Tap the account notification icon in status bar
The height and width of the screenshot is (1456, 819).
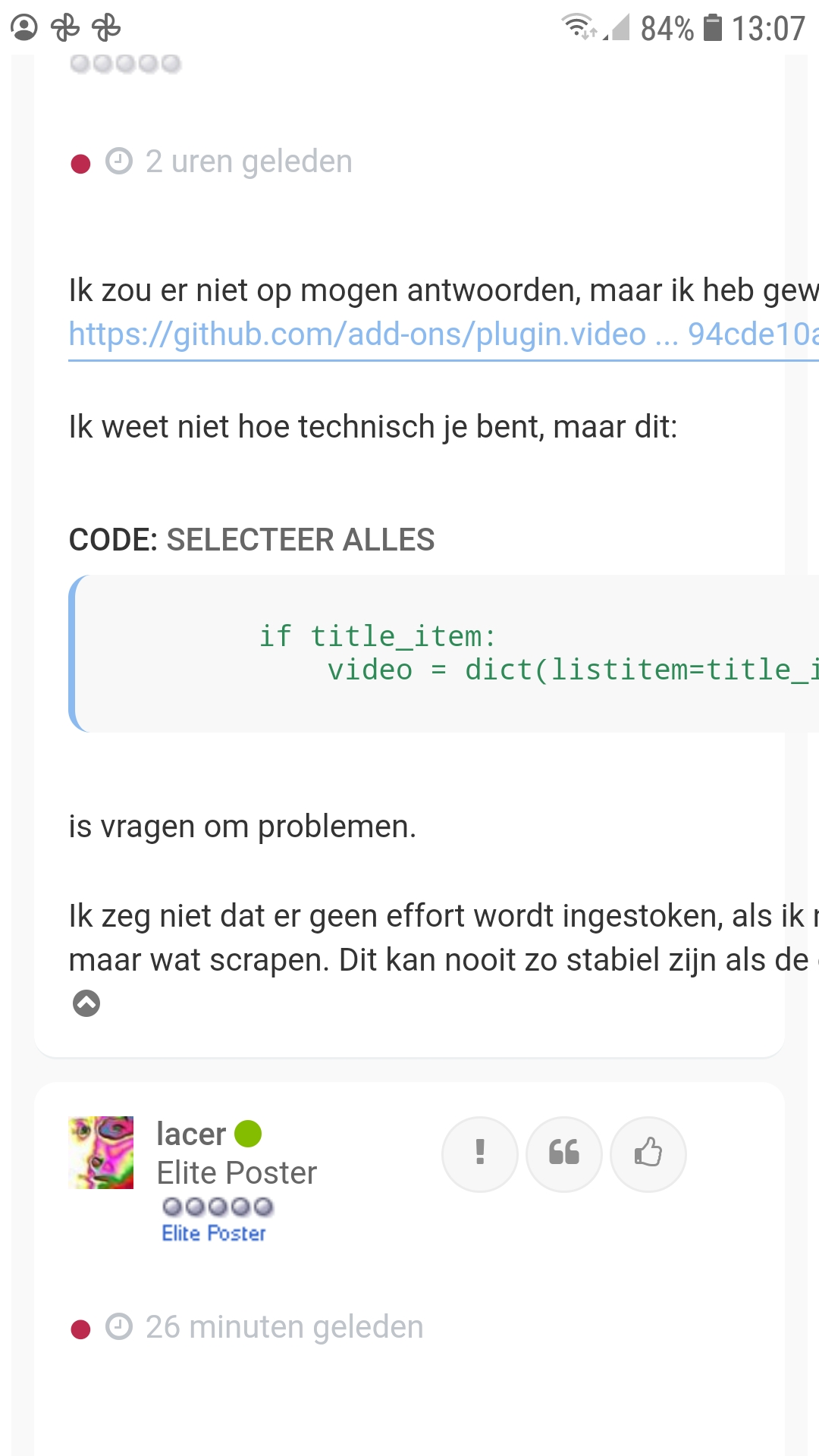point(24,28)
